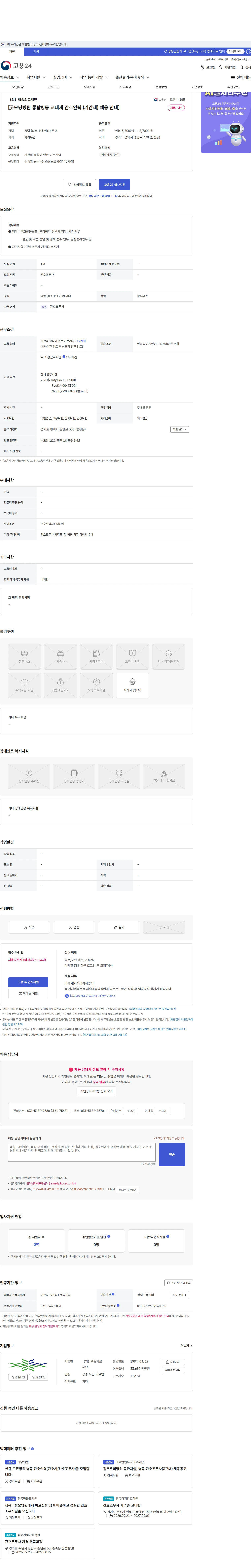Jump to the 전형방법 section tab
Viewport: 251px width, 1568px height.
point(161,87)
